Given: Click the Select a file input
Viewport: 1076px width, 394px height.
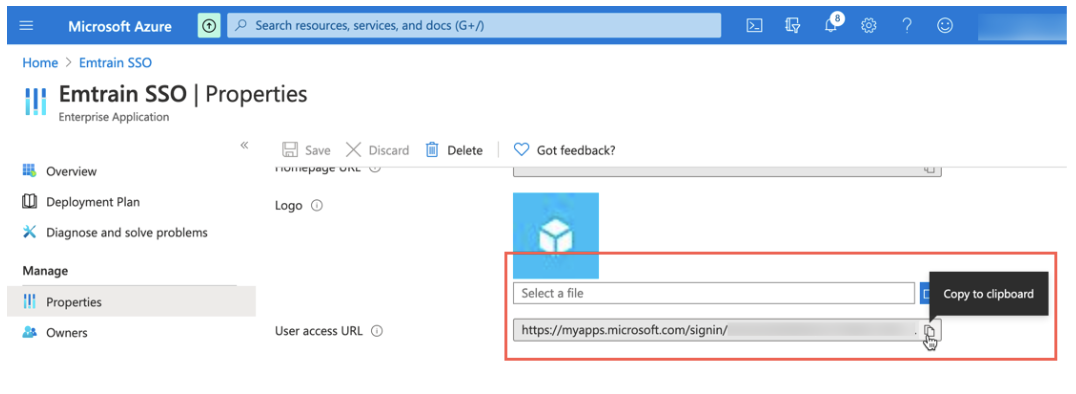Looking at the screenshot, I should tap(714, 293).
